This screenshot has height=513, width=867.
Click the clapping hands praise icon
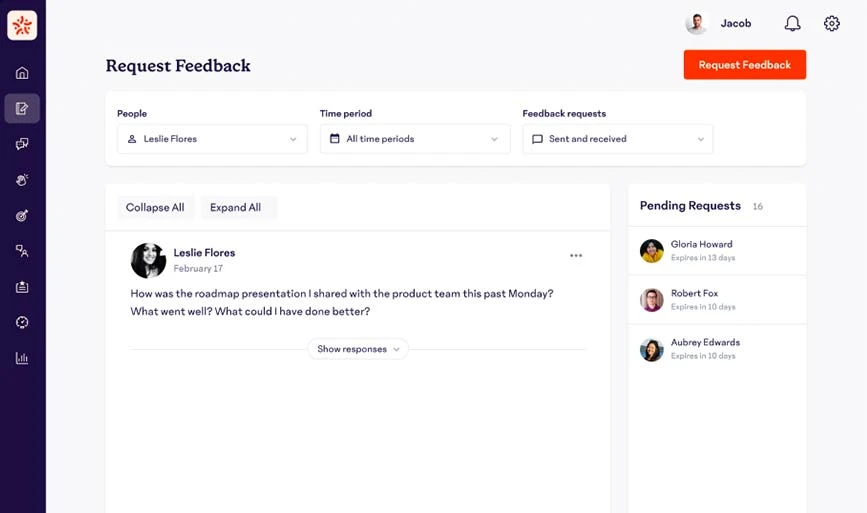(x=22, y=180)
